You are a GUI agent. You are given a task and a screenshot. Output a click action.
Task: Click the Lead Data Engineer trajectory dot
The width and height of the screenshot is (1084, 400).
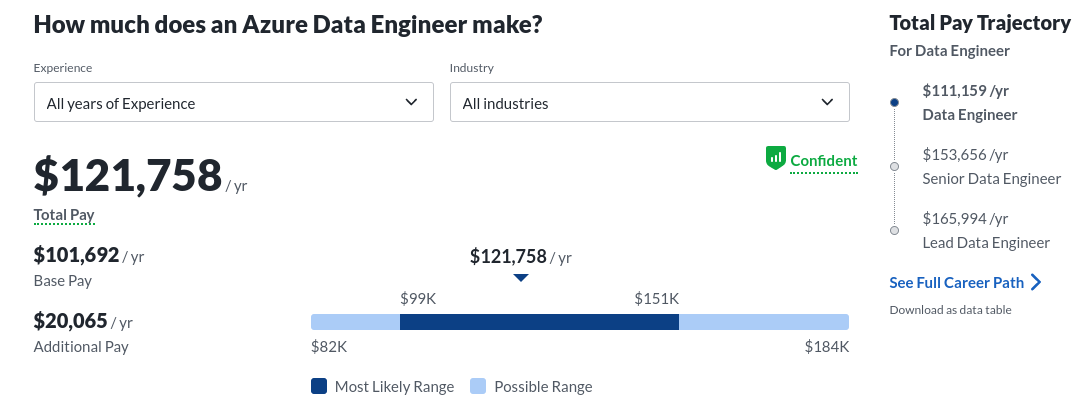(894, 230)
